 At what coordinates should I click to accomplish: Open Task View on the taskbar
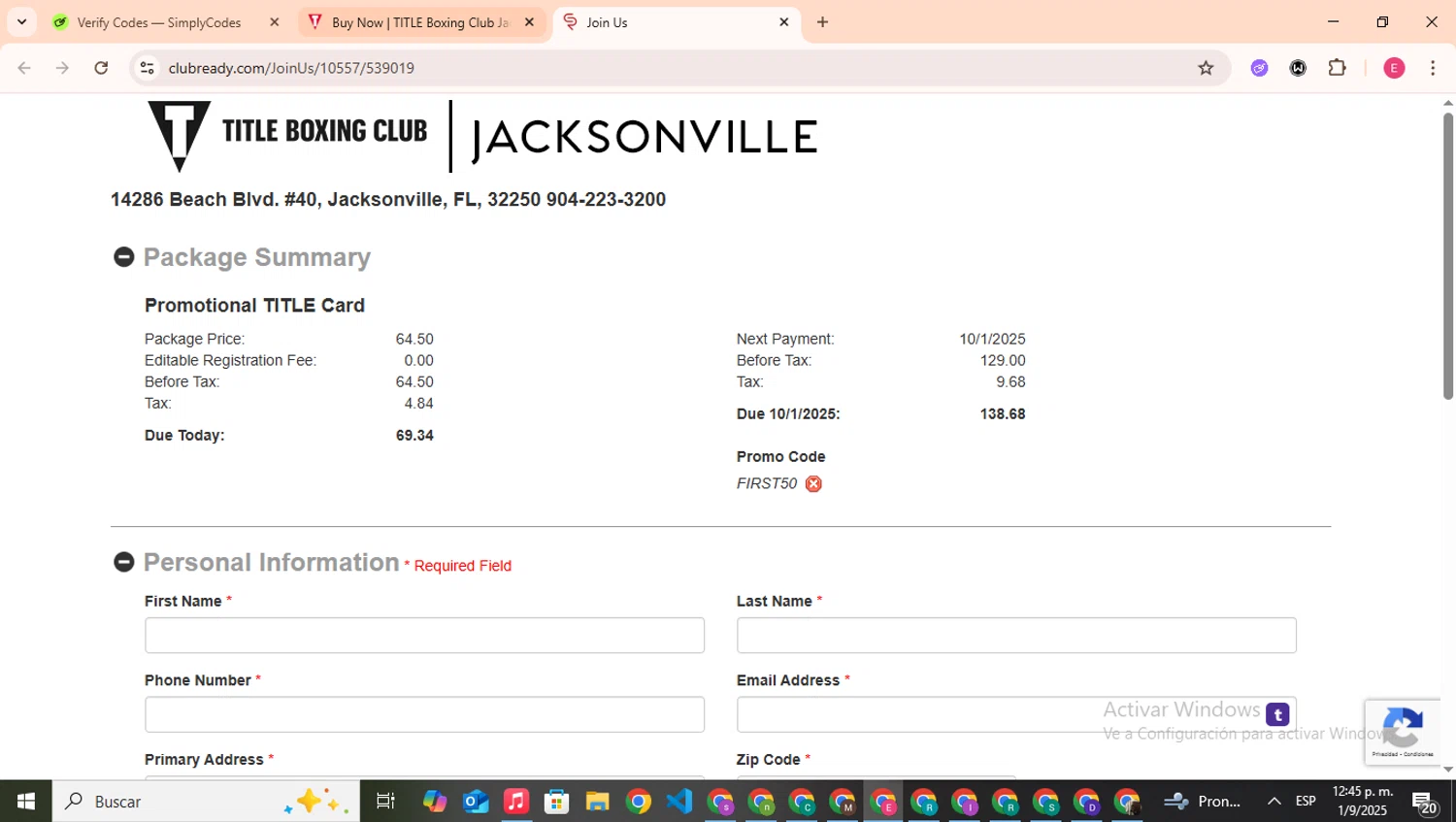coord(385,802)
